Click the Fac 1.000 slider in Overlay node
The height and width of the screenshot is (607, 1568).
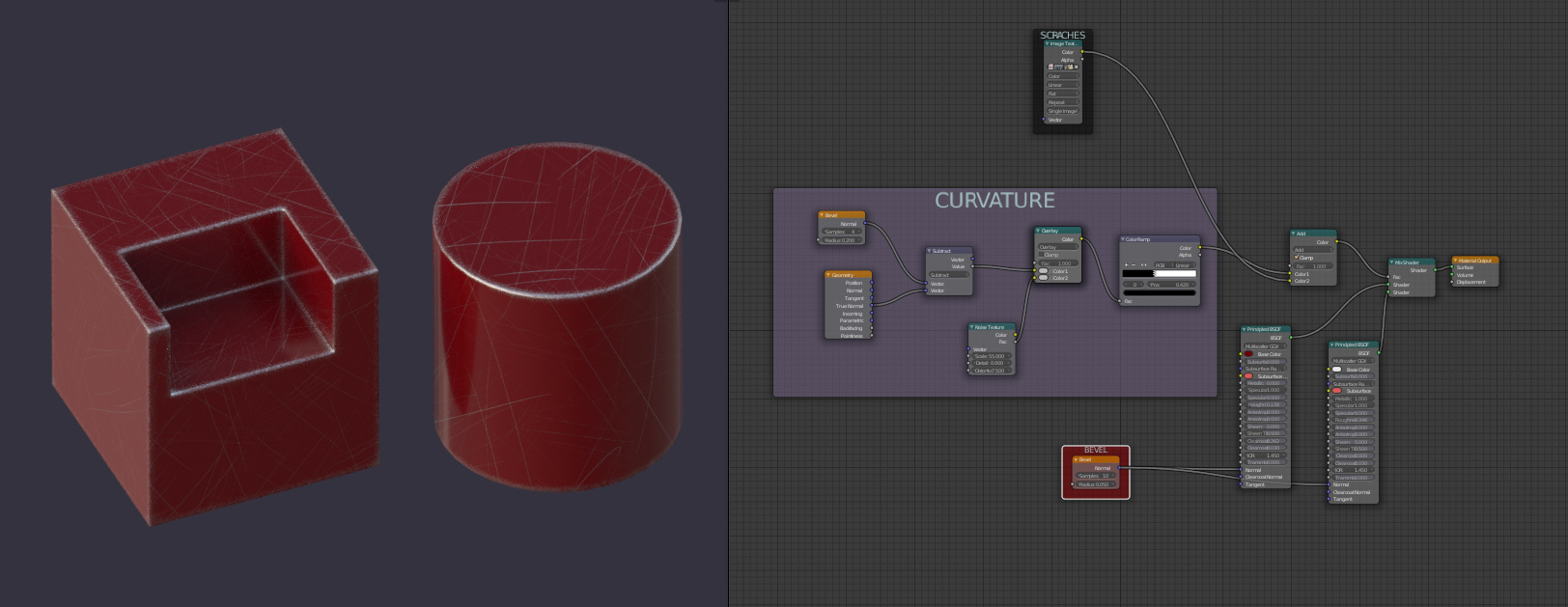coord(1058,262)
